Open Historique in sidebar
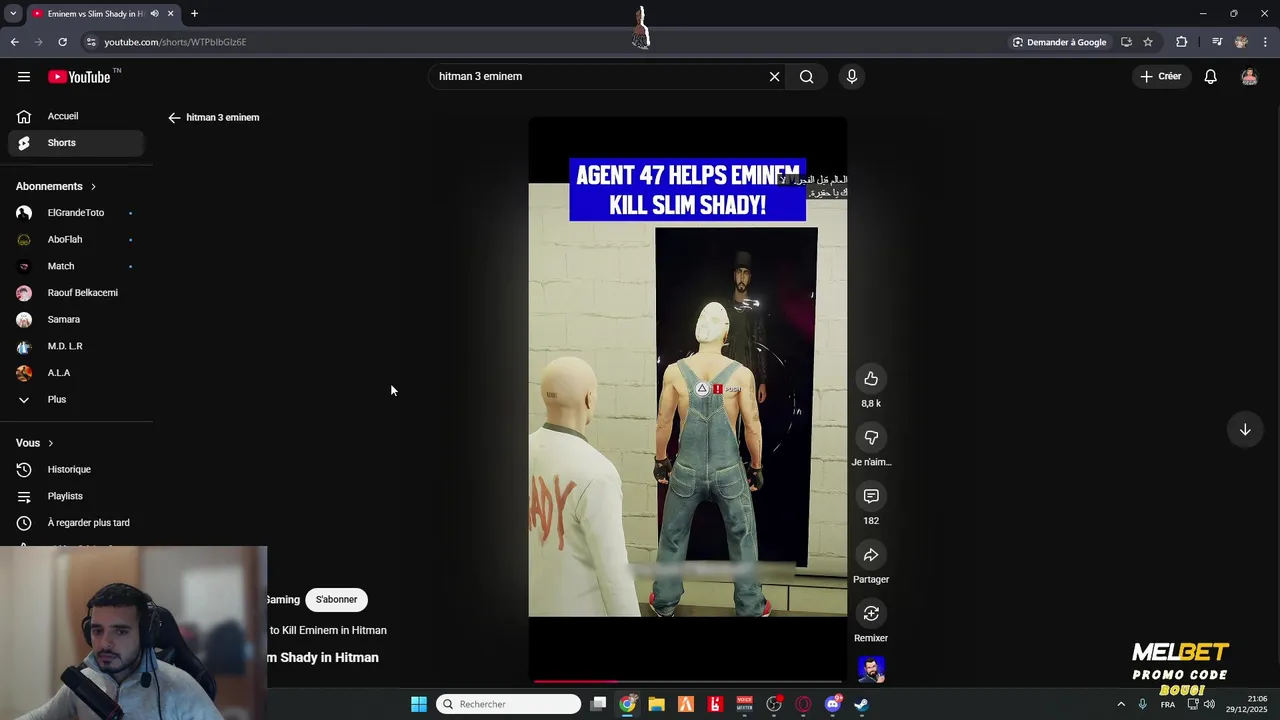 pyautogui.click(x=76, y=469)
